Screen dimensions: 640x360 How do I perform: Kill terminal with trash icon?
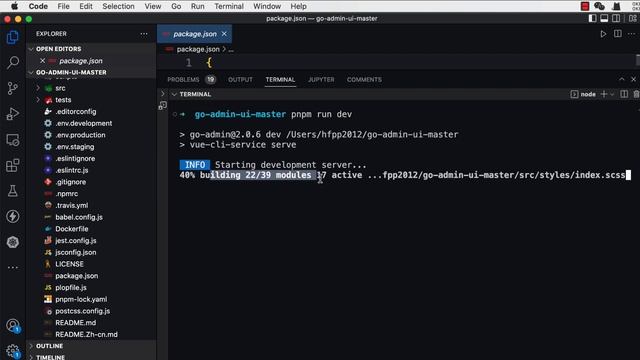pos(636,94)
